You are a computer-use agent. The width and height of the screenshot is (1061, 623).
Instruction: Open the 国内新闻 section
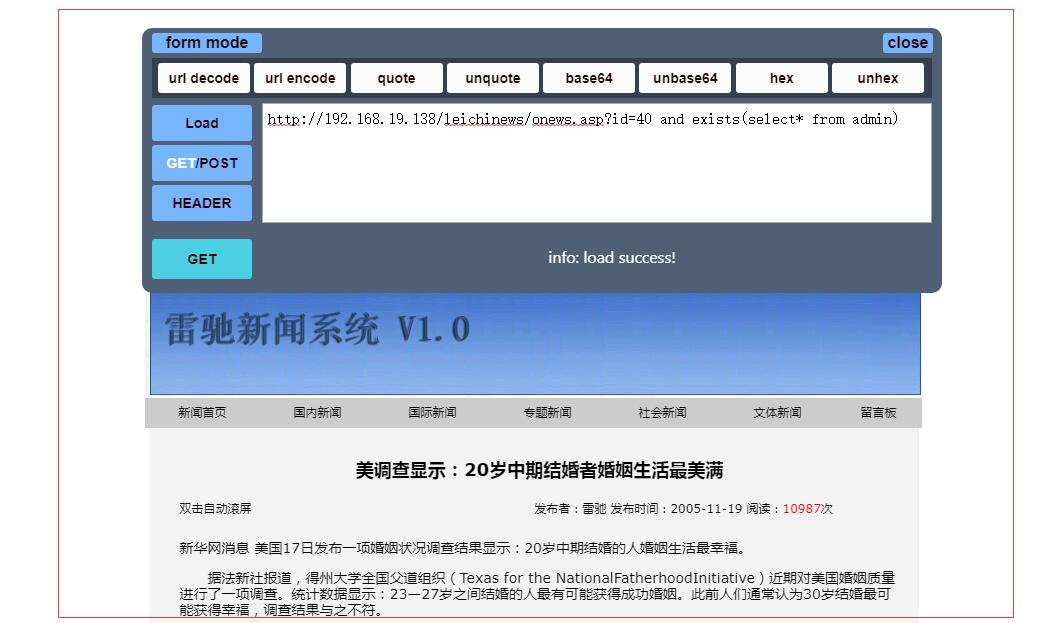coord(317,413)
